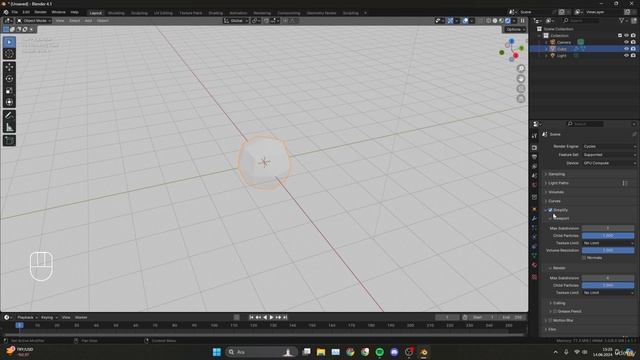
Task: Hide the Cube using its eye icon
Action: 626,49
